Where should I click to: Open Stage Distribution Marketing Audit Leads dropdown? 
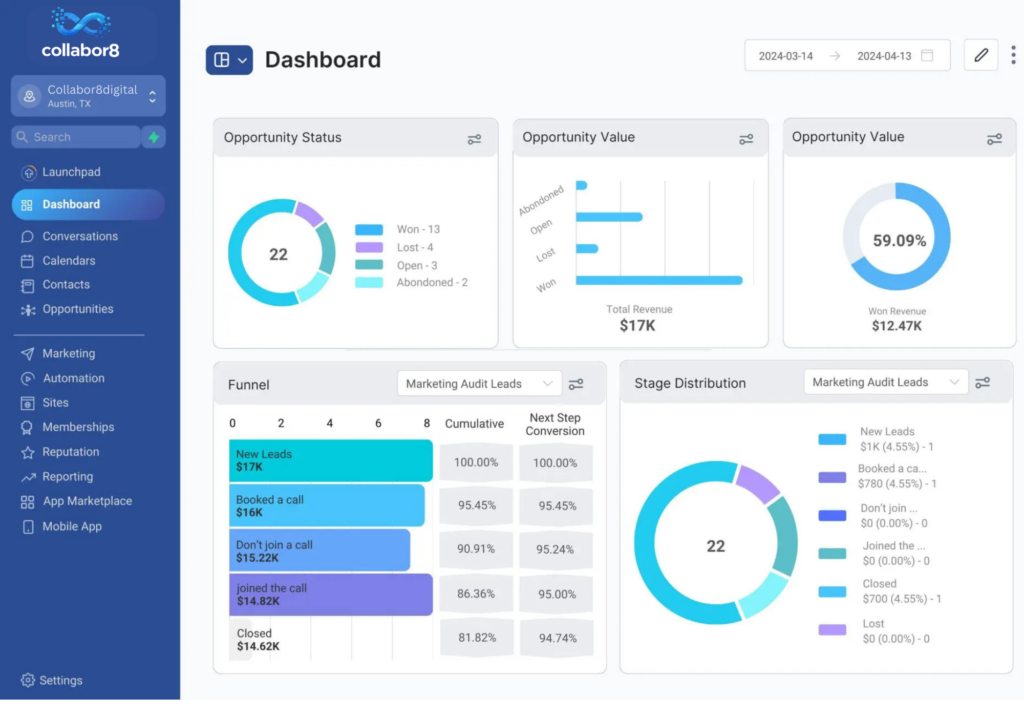click(886, 382)
